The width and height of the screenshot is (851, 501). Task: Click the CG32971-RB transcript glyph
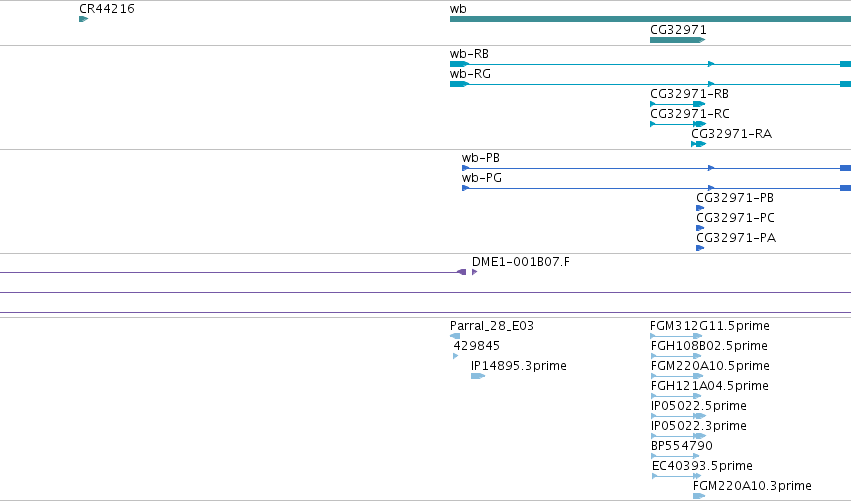point(677,104)
